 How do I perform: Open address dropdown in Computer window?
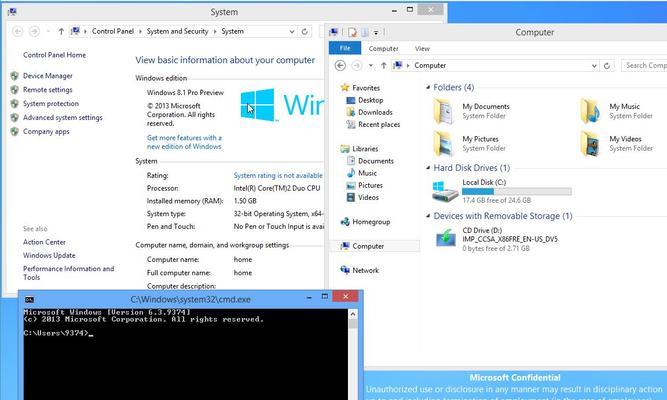594,66
